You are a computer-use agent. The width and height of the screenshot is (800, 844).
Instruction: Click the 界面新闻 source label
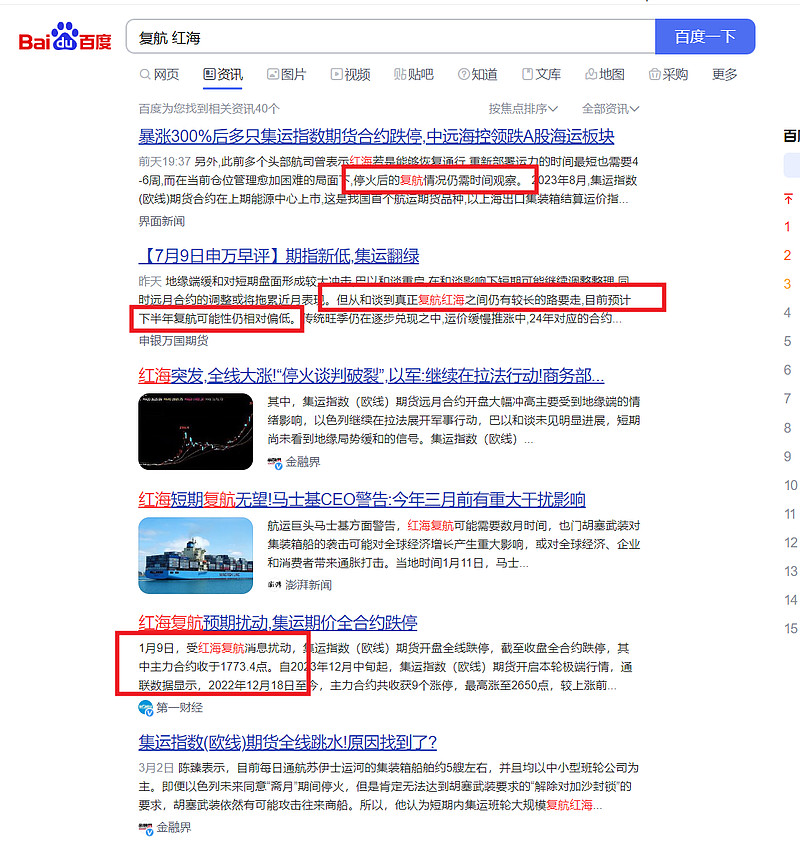[162, 221]
